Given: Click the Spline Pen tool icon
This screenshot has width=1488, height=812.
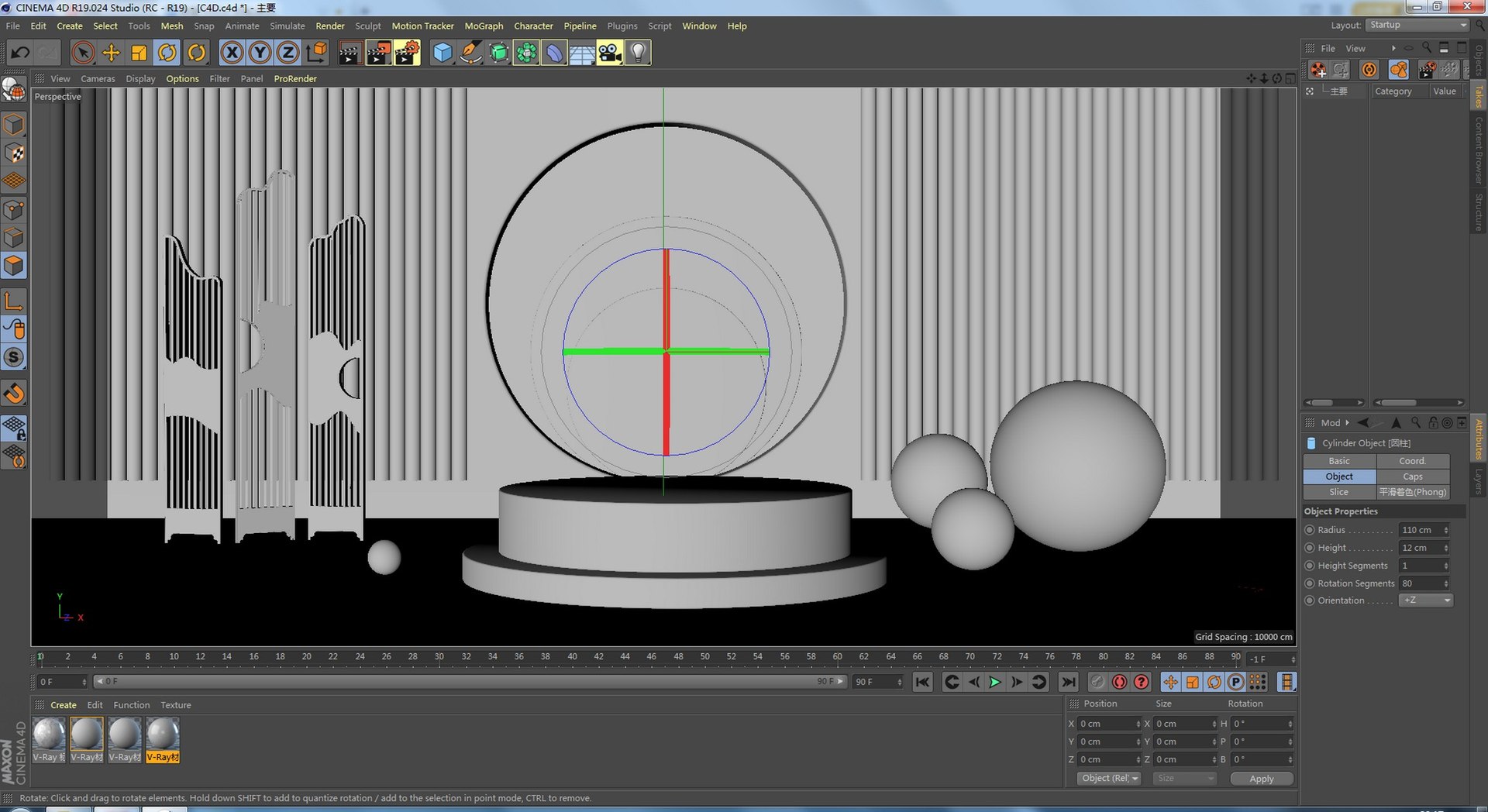Looking at the screenshot, I should 470,53.
